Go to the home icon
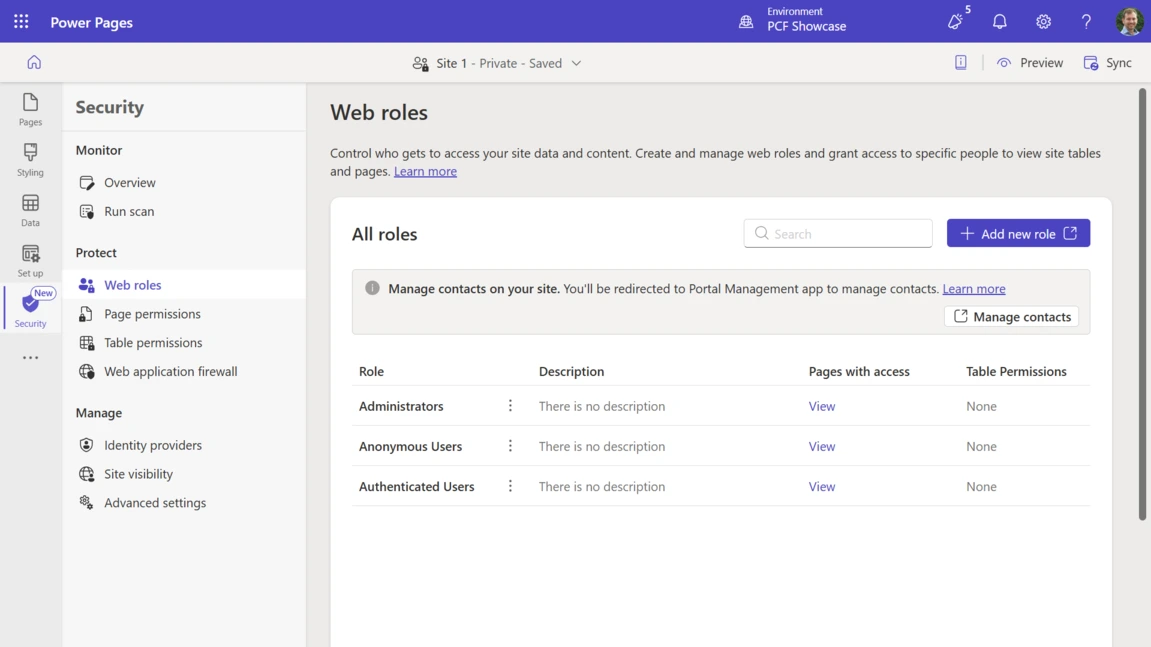 (x=34, y=62)
